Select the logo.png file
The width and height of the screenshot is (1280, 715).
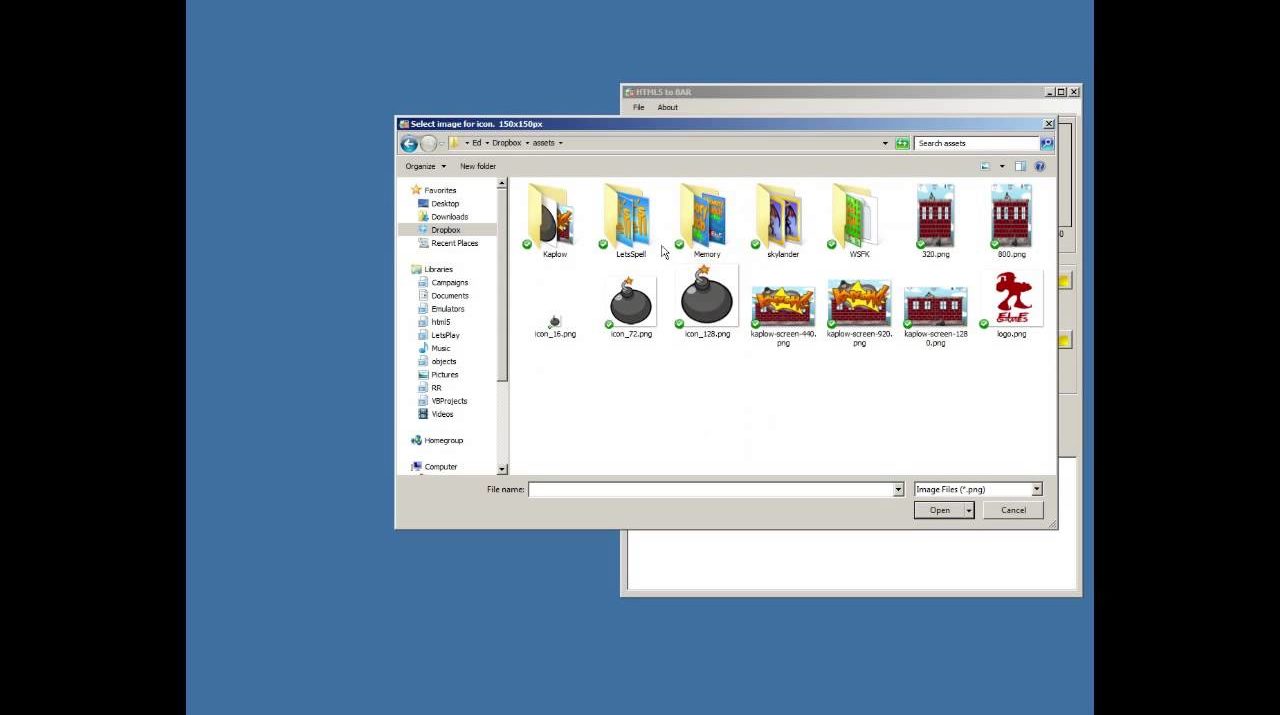1011,303
